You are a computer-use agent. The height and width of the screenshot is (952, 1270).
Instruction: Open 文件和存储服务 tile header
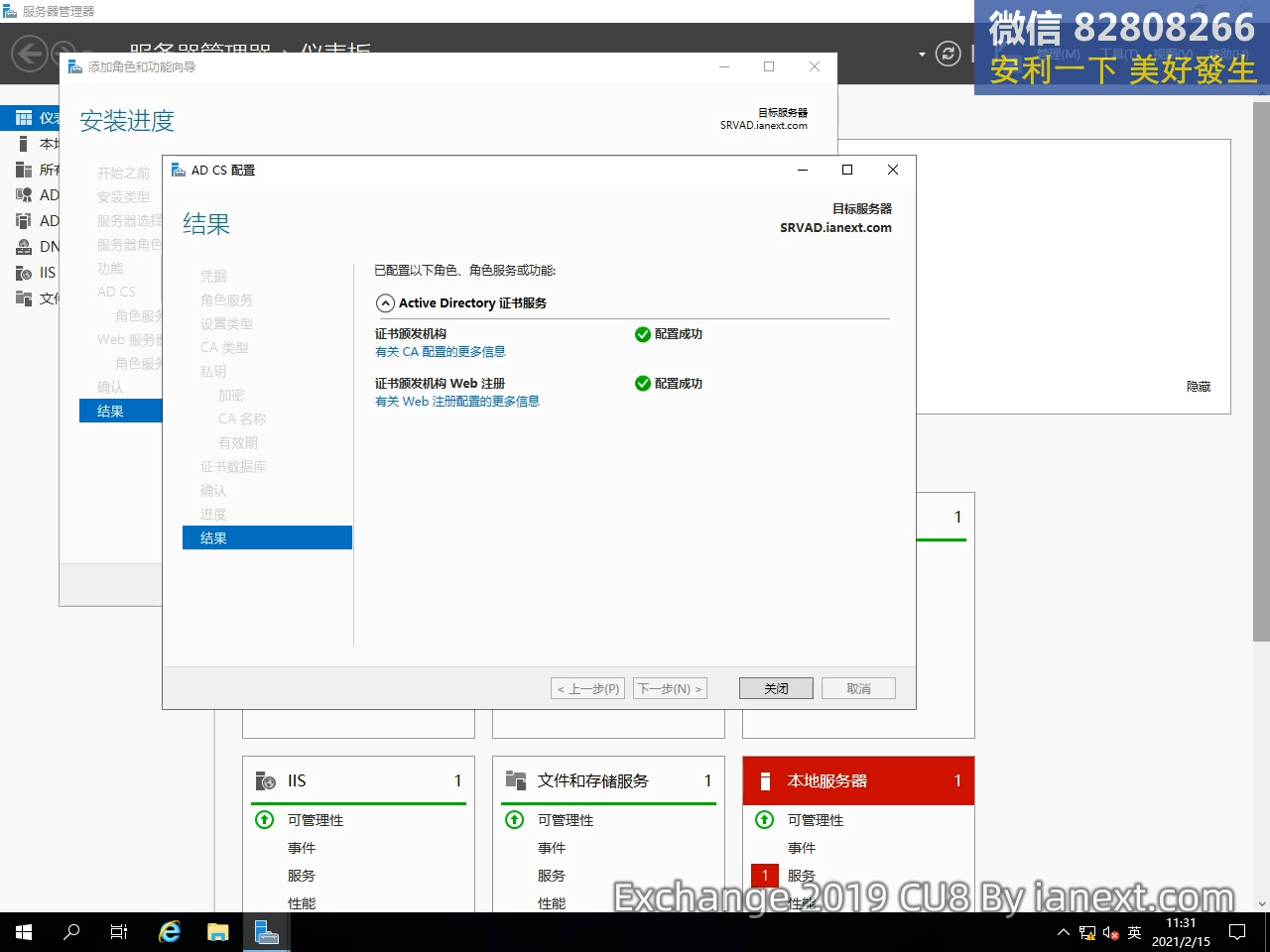(608, 780)
